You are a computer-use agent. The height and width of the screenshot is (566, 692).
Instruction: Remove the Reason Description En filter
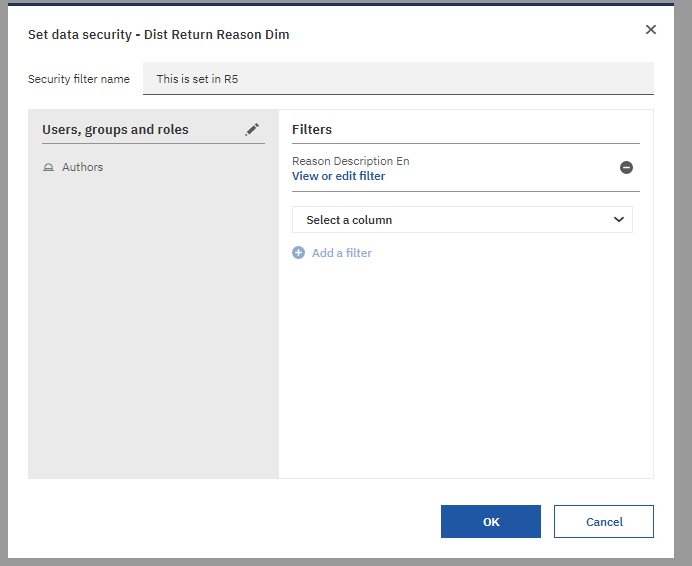pos(626,168)
